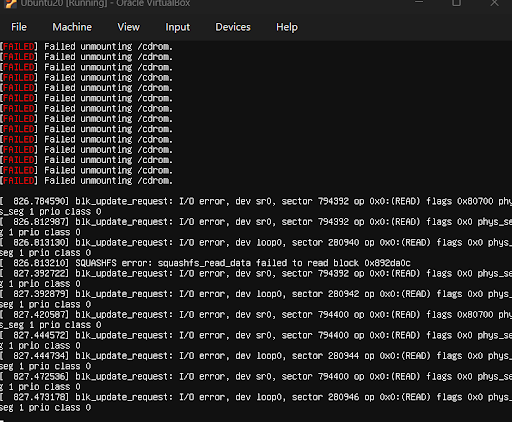Click the SQUASHFS error log line
512x422 pixels.
205,263
